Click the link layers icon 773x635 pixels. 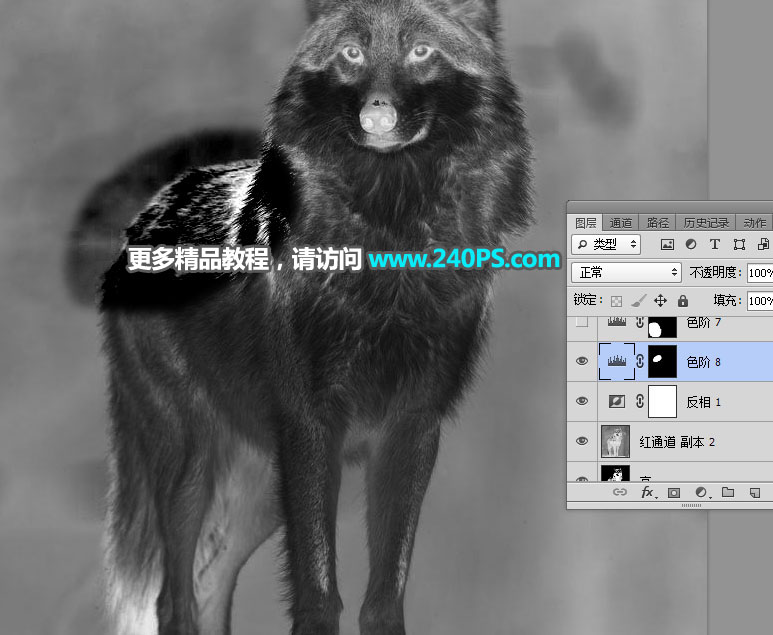click(x=620, y=492)
